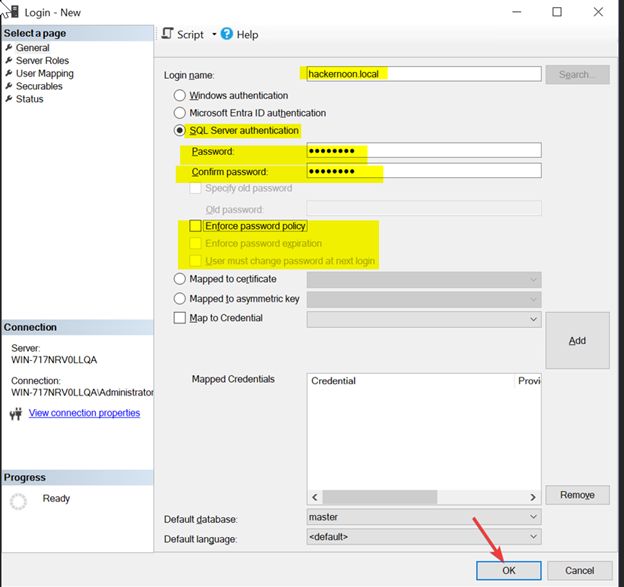Open View connection properties link

[x=84, y=413]
